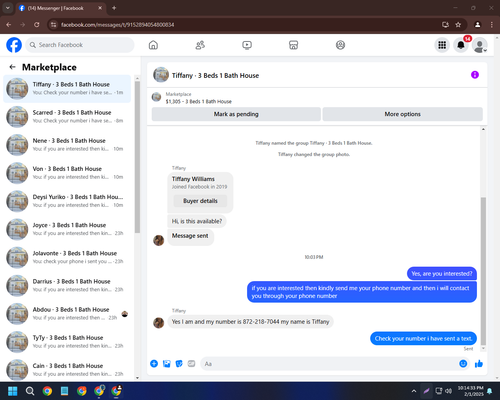Click the 'Yes, are you interested?' message bubble

(x=442, y=274)
